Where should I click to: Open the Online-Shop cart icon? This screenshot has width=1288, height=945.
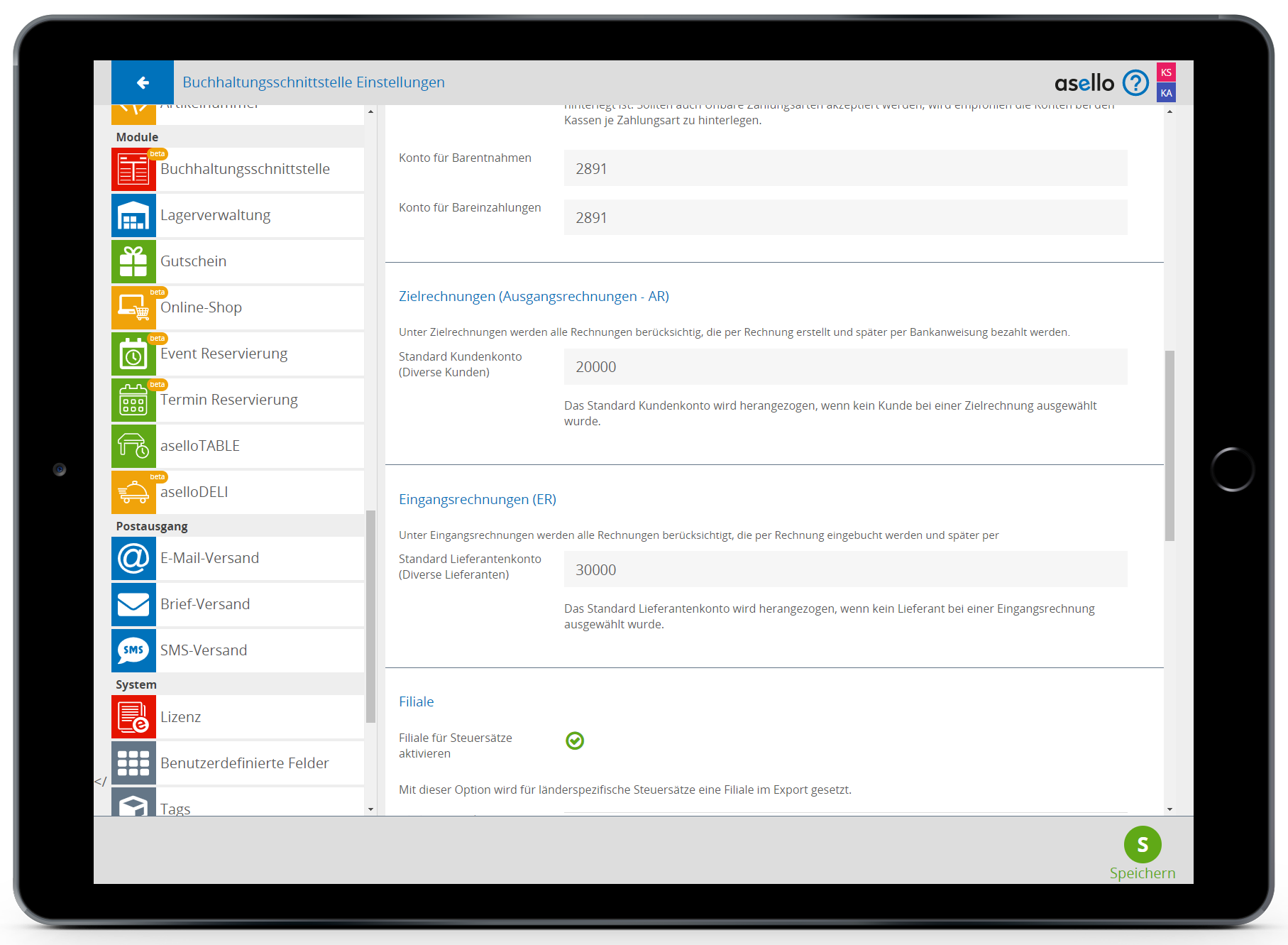coord(133,307)
